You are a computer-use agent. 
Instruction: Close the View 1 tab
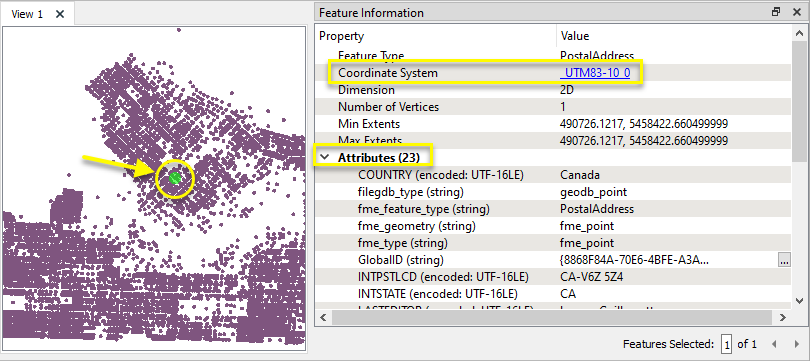pyautogui.click(x=60, y=14)
